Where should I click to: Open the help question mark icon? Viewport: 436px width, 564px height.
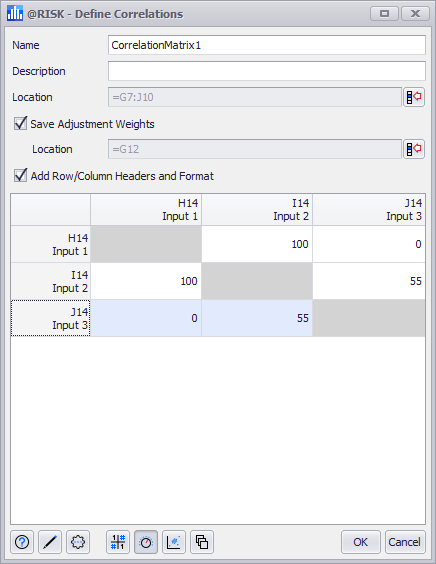pyautogui.click(x=22, y=542)
